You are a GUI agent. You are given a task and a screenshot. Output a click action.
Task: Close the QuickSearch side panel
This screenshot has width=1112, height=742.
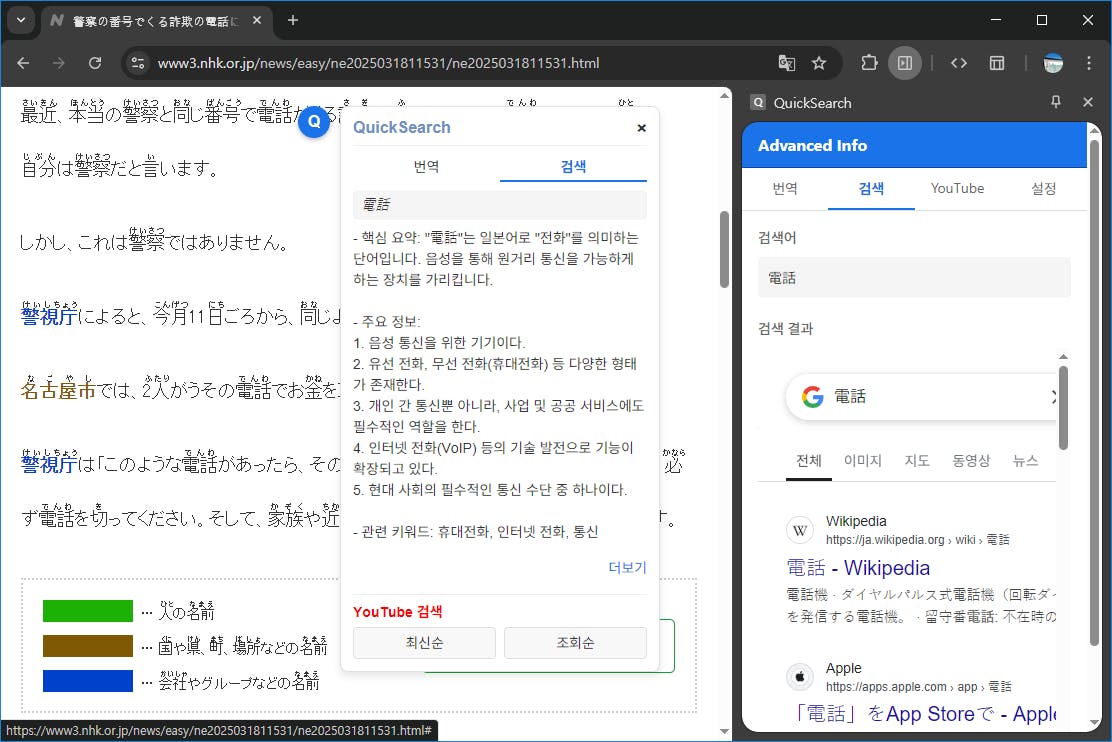pos(1088,102)
